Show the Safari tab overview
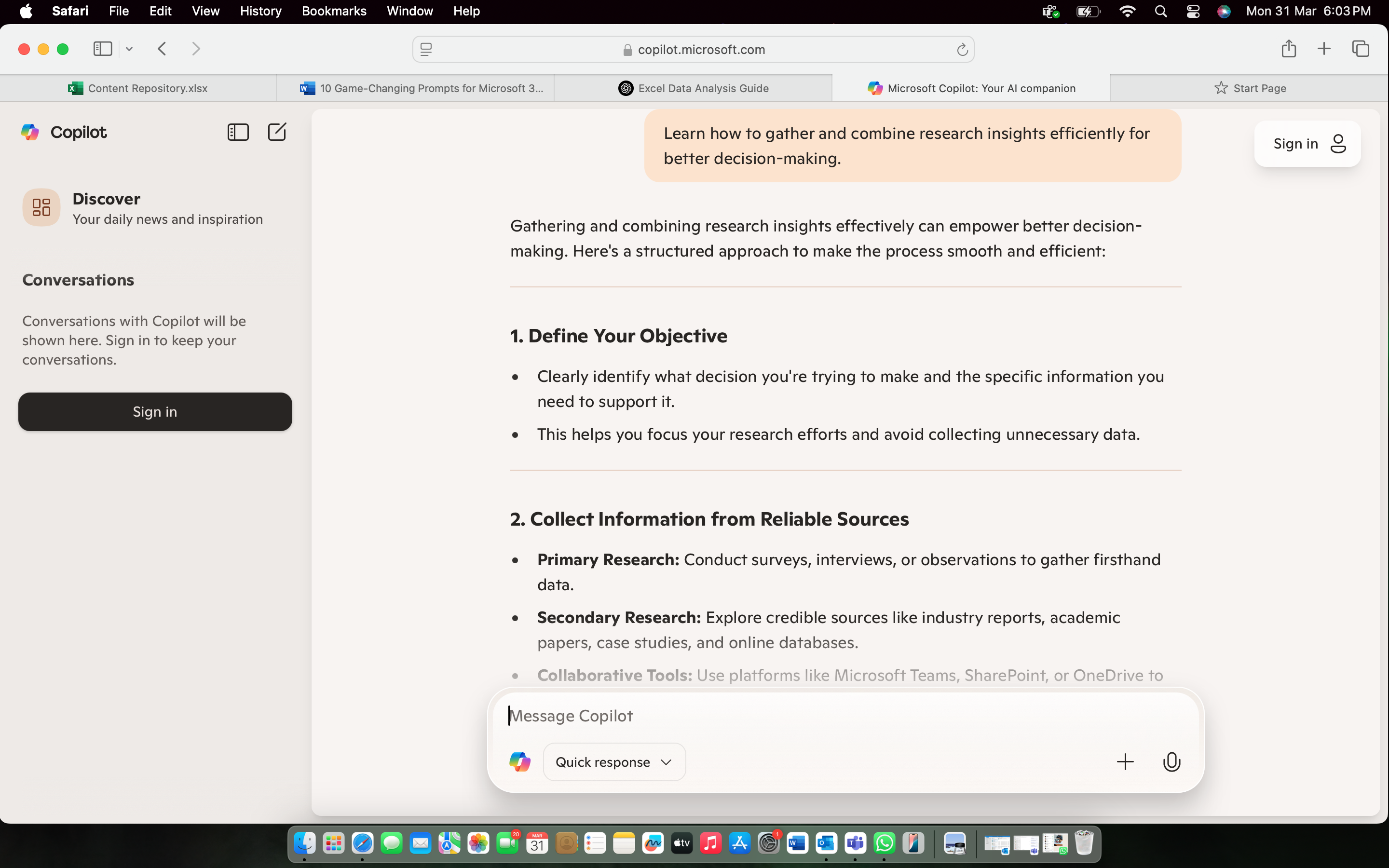This screenshot has width=1389, height=868. 1360,49
